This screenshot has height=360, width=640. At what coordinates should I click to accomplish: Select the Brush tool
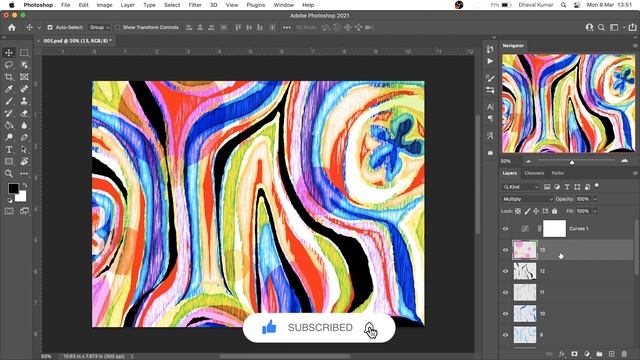coord(9,101)
